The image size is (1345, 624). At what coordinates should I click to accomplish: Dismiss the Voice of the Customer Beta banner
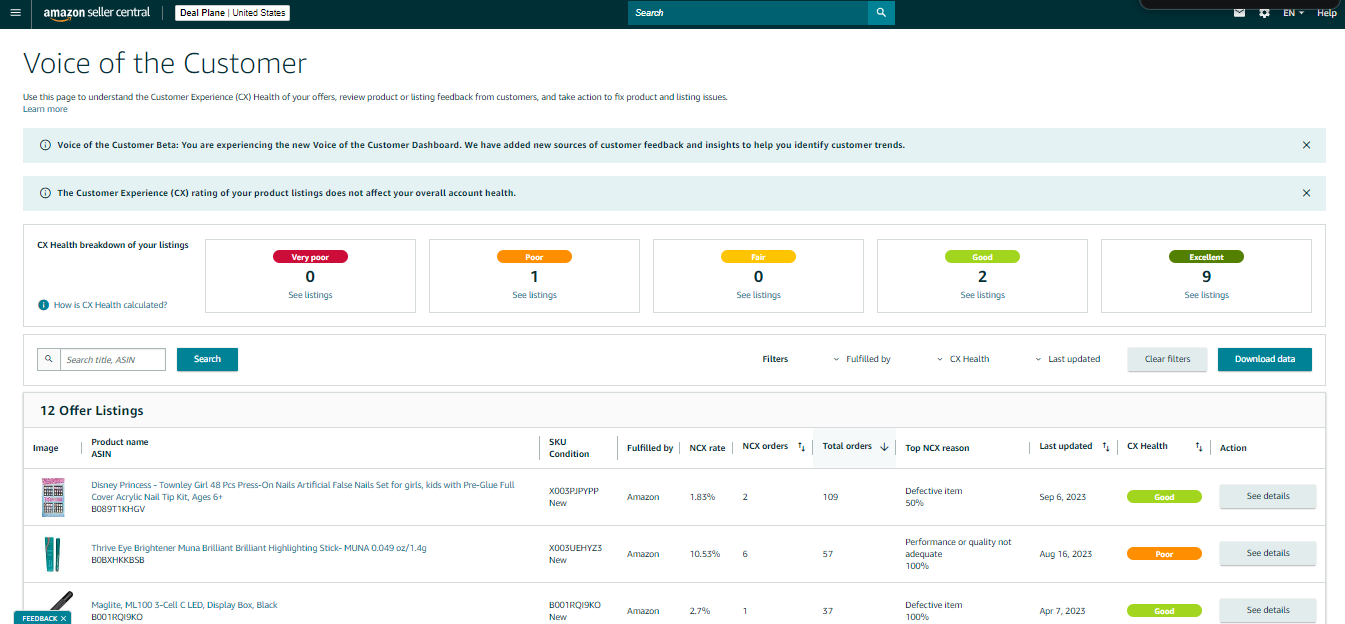point(1306,145)
